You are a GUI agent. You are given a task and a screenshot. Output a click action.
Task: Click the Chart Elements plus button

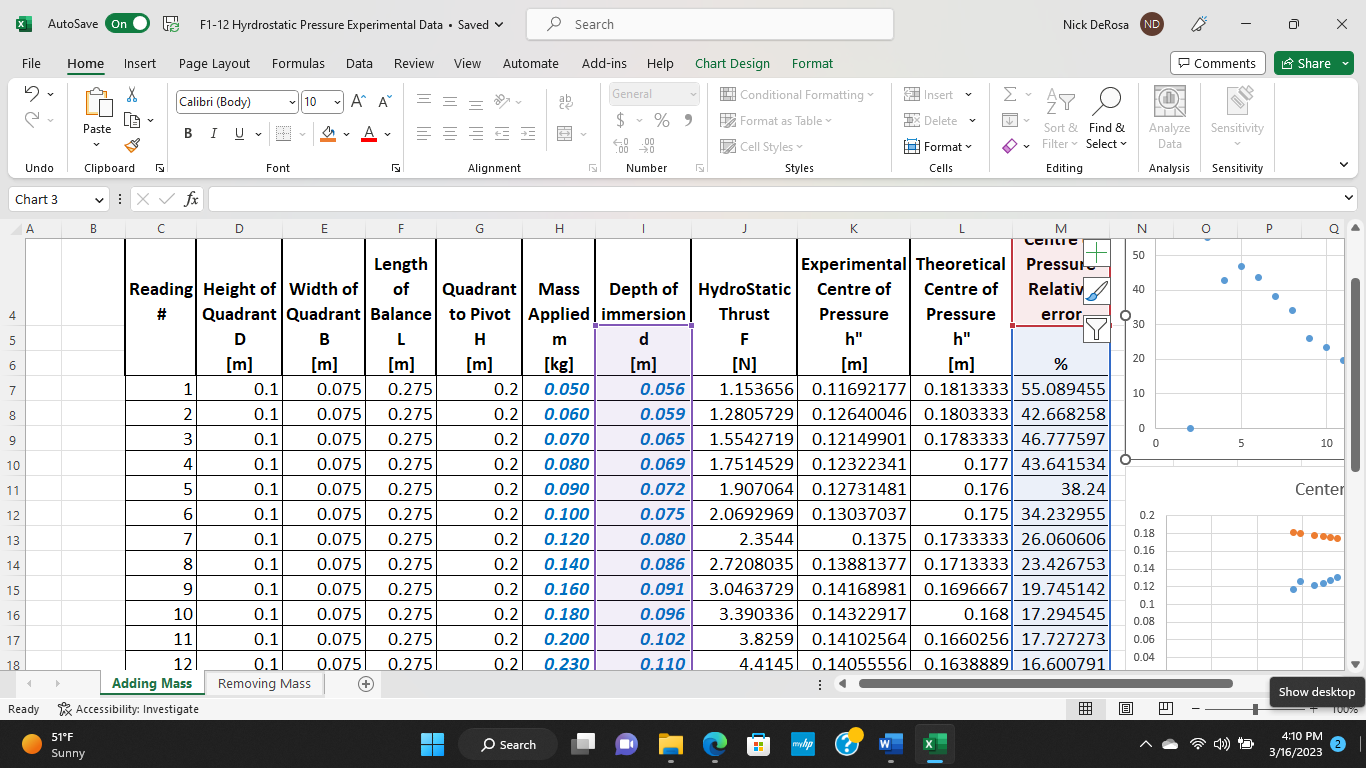coord(1097,253)
